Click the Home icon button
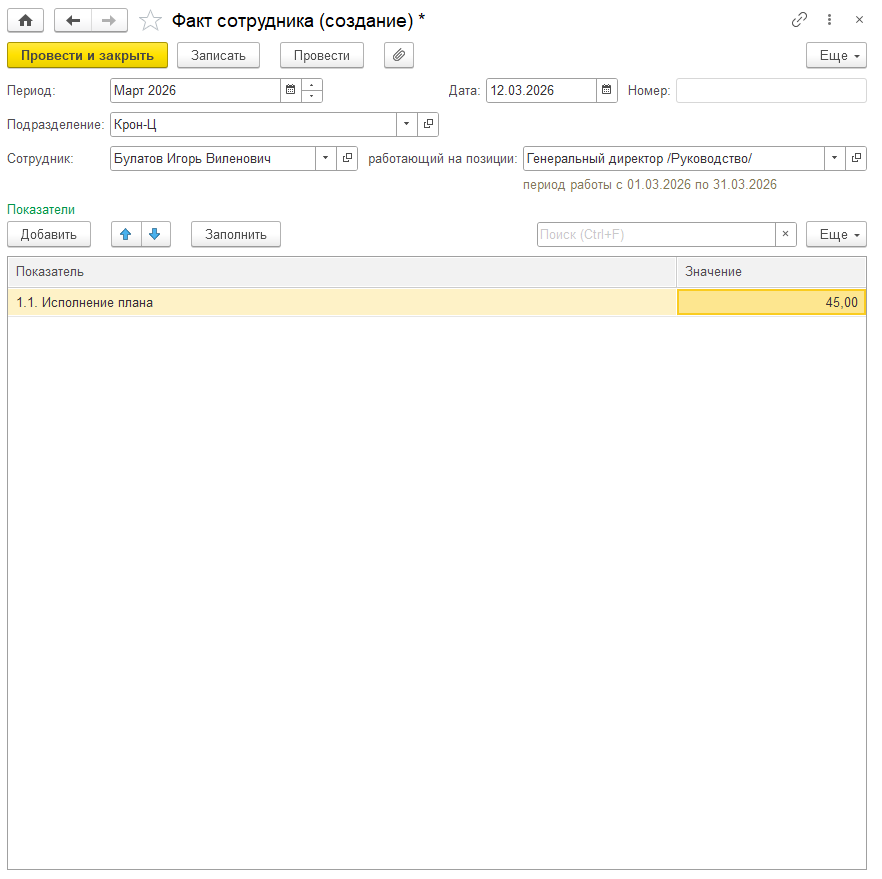Image resolution: width=882 pixels, height=879 pixels. (x=26, y=20)
